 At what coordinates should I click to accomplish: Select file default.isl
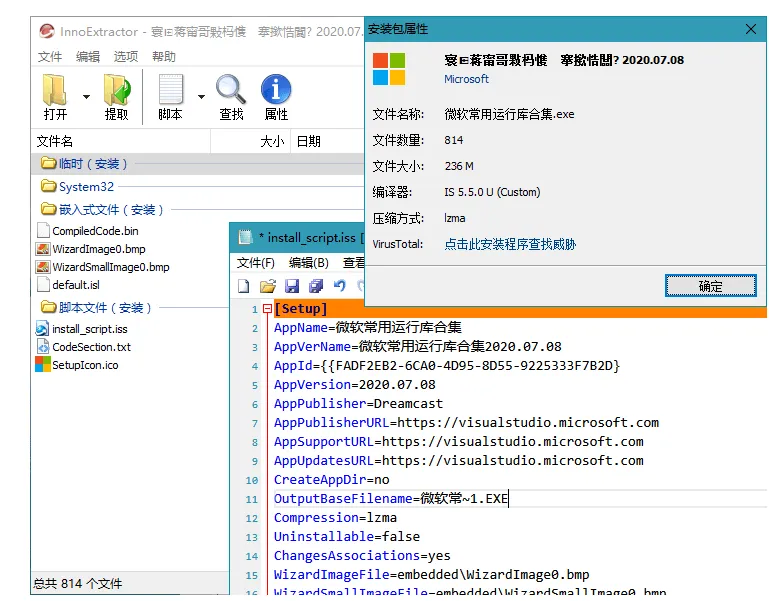[76, 285]
